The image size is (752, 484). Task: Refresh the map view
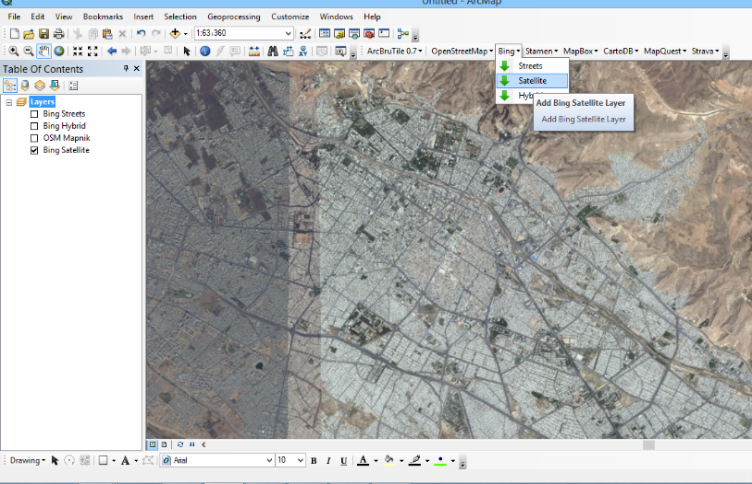pyautogui.click(x=180, y=445)
